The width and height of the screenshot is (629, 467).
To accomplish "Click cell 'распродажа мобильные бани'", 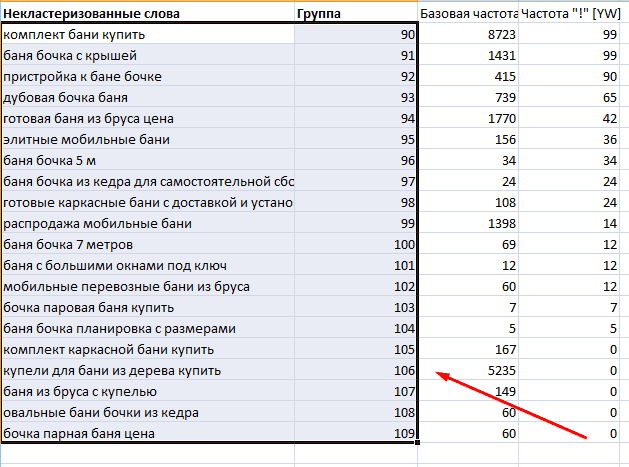I will click(x=148, y=223).
